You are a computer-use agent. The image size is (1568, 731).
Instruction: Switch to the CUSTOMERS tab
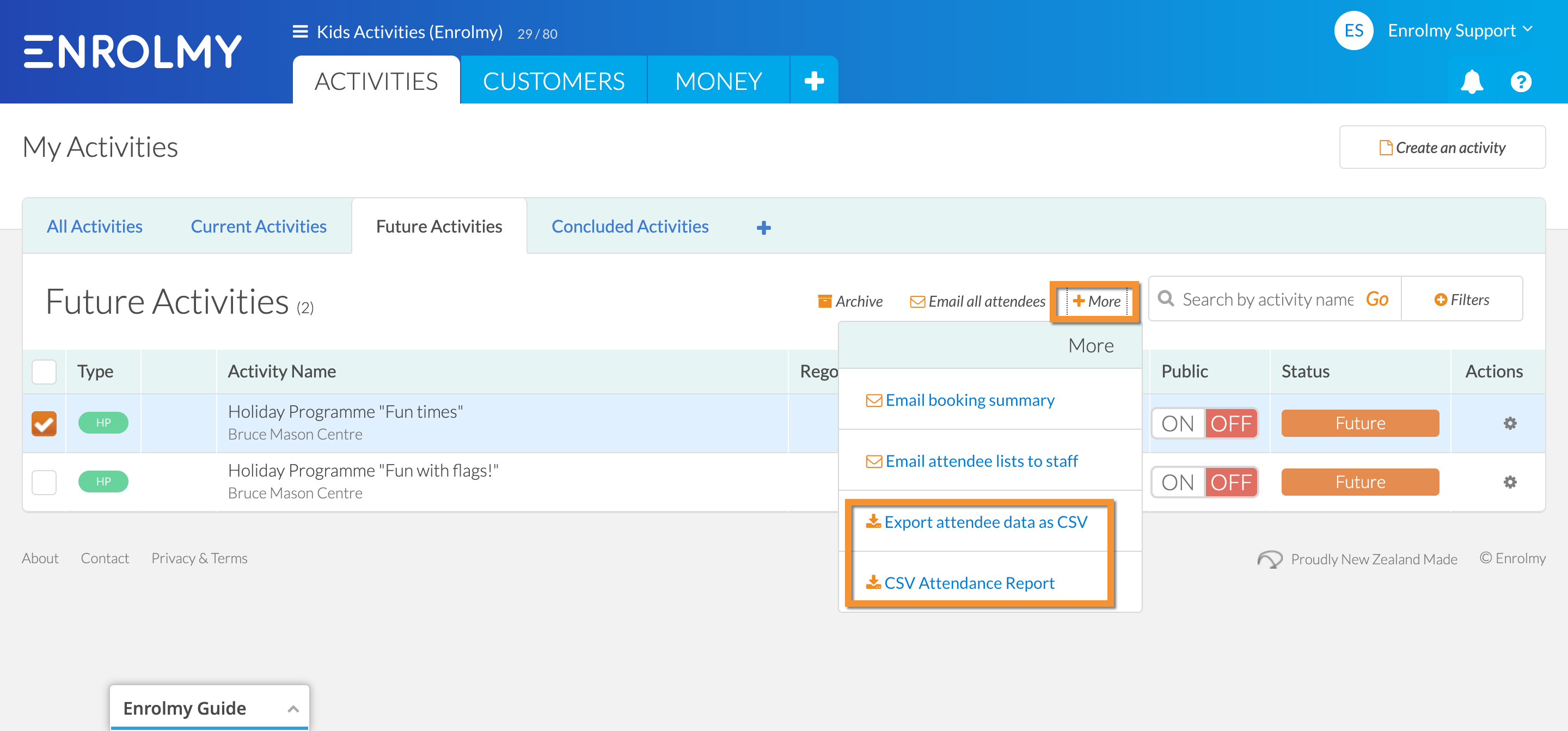point(553,81)
